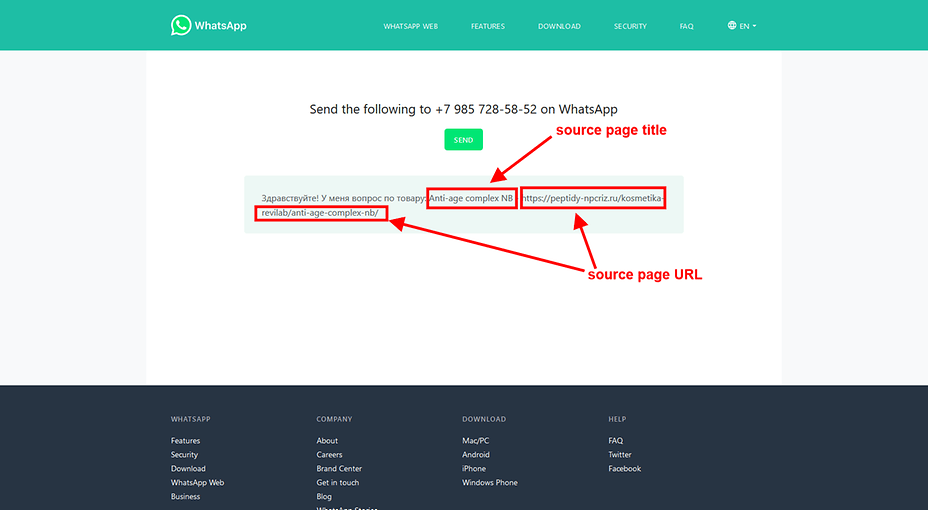The height and width of the screenshot is (510, 928).
Task: Open Get in touch footer link
Action: click(337, 483)
